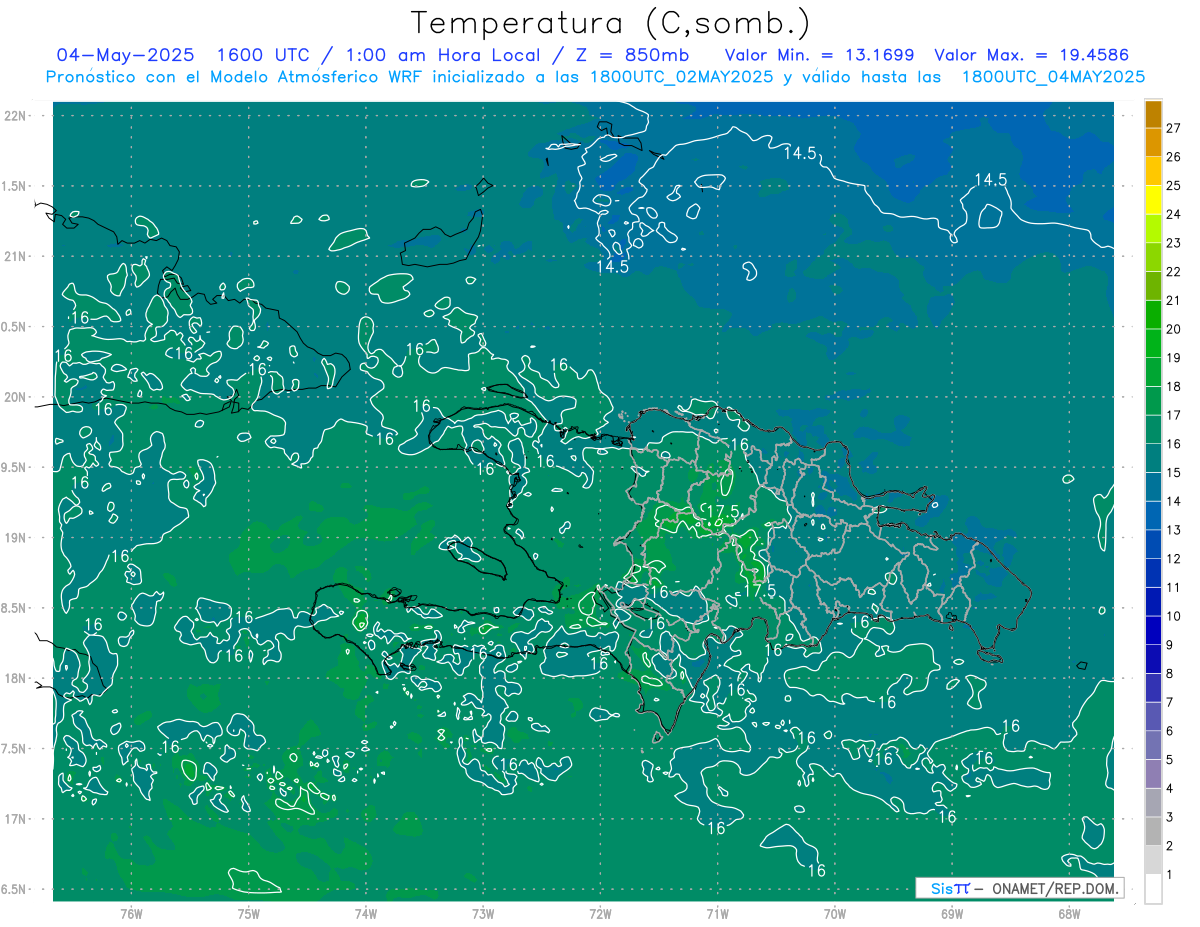Click the "1" color scale label
1200x927 pixels.
tap(1170, 874)
